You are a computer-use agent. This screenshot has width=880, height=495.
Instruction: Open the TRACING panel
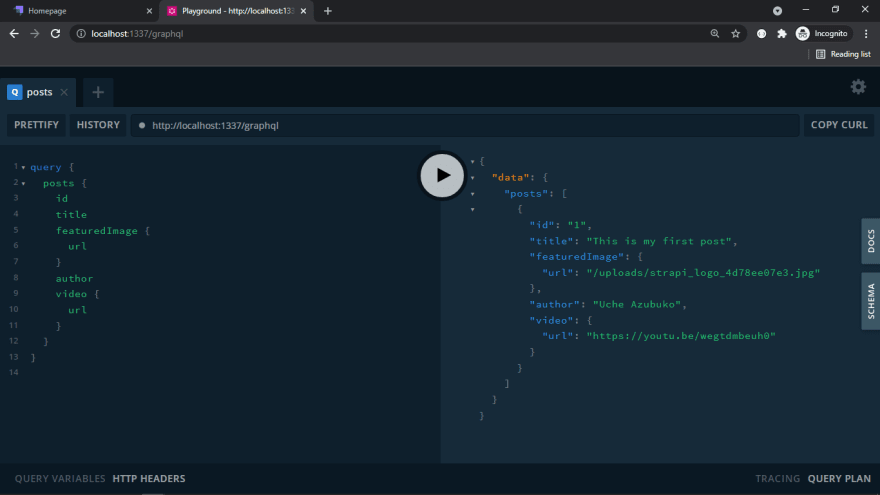777,479
